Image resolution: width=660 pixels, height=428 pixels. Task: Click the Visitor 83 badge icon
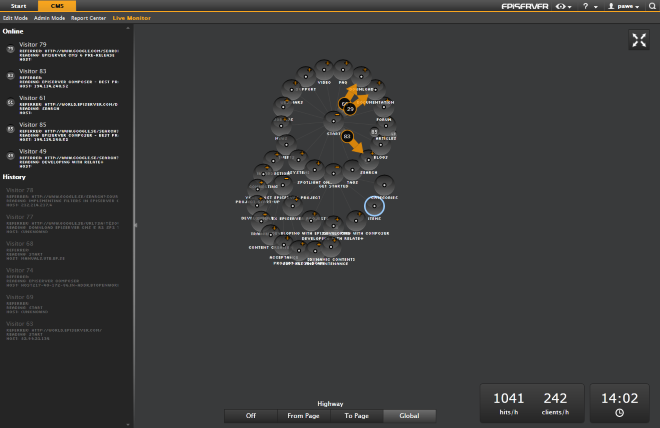9,75
